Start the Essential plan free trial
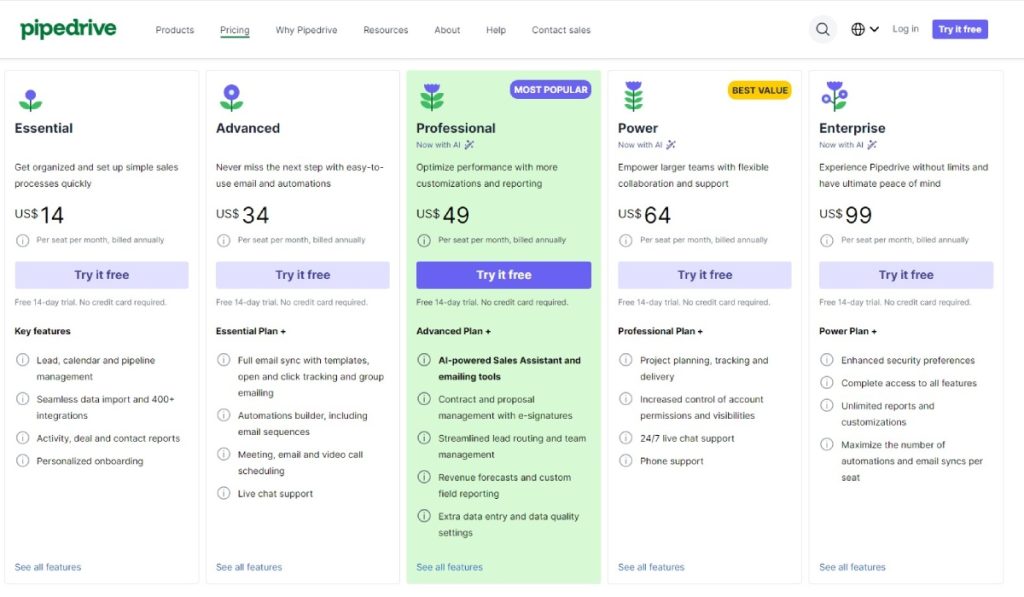This screenshot has width=1024, height=597. [x=102, y=275]
